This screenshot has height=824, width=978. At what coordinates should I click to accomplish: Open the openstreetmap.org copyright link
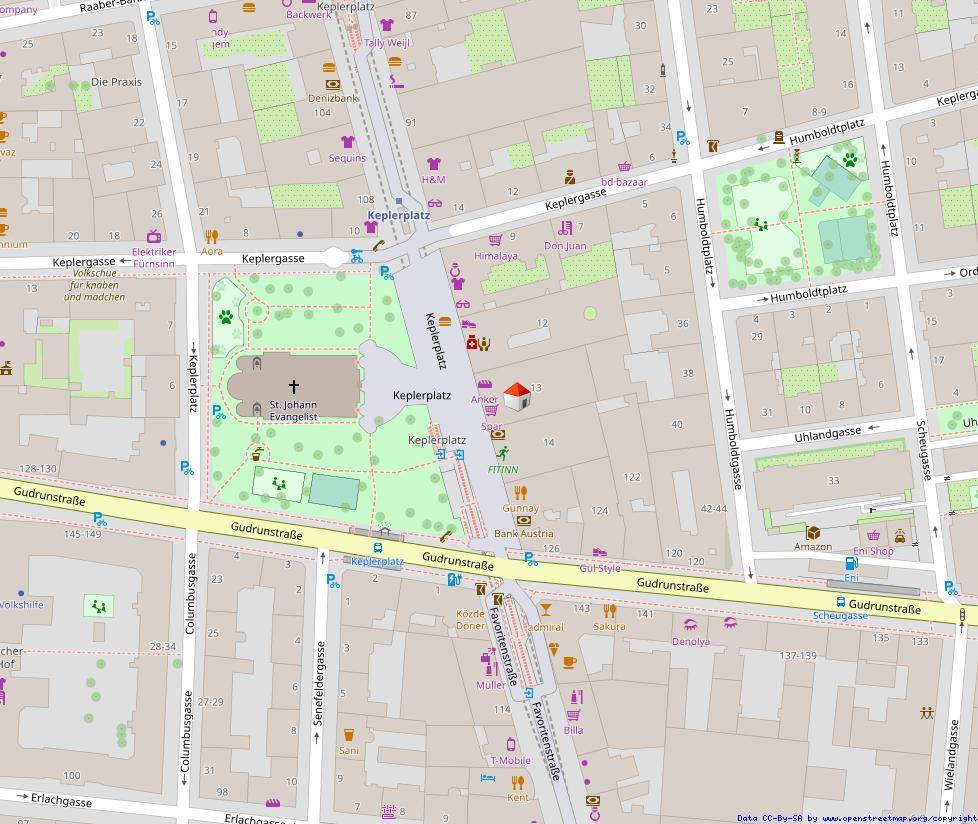[x=898, y=818]
